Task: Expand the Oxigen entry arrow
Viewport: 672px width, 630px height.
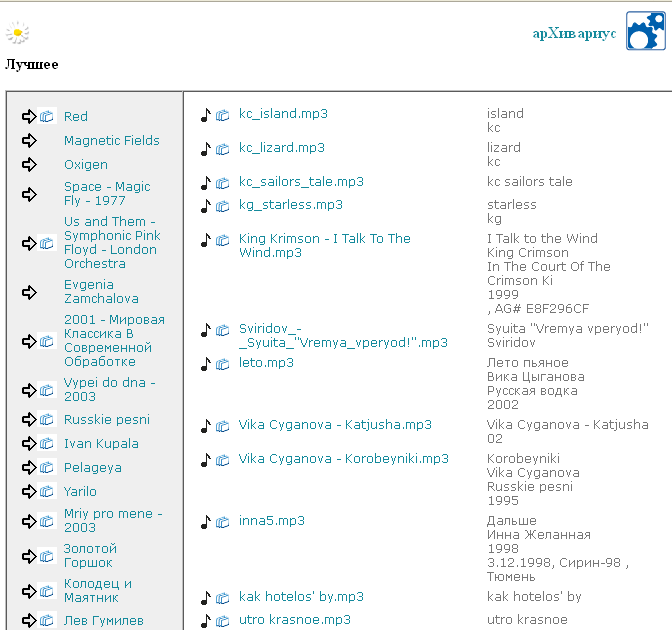Action: tap(29, 165)
